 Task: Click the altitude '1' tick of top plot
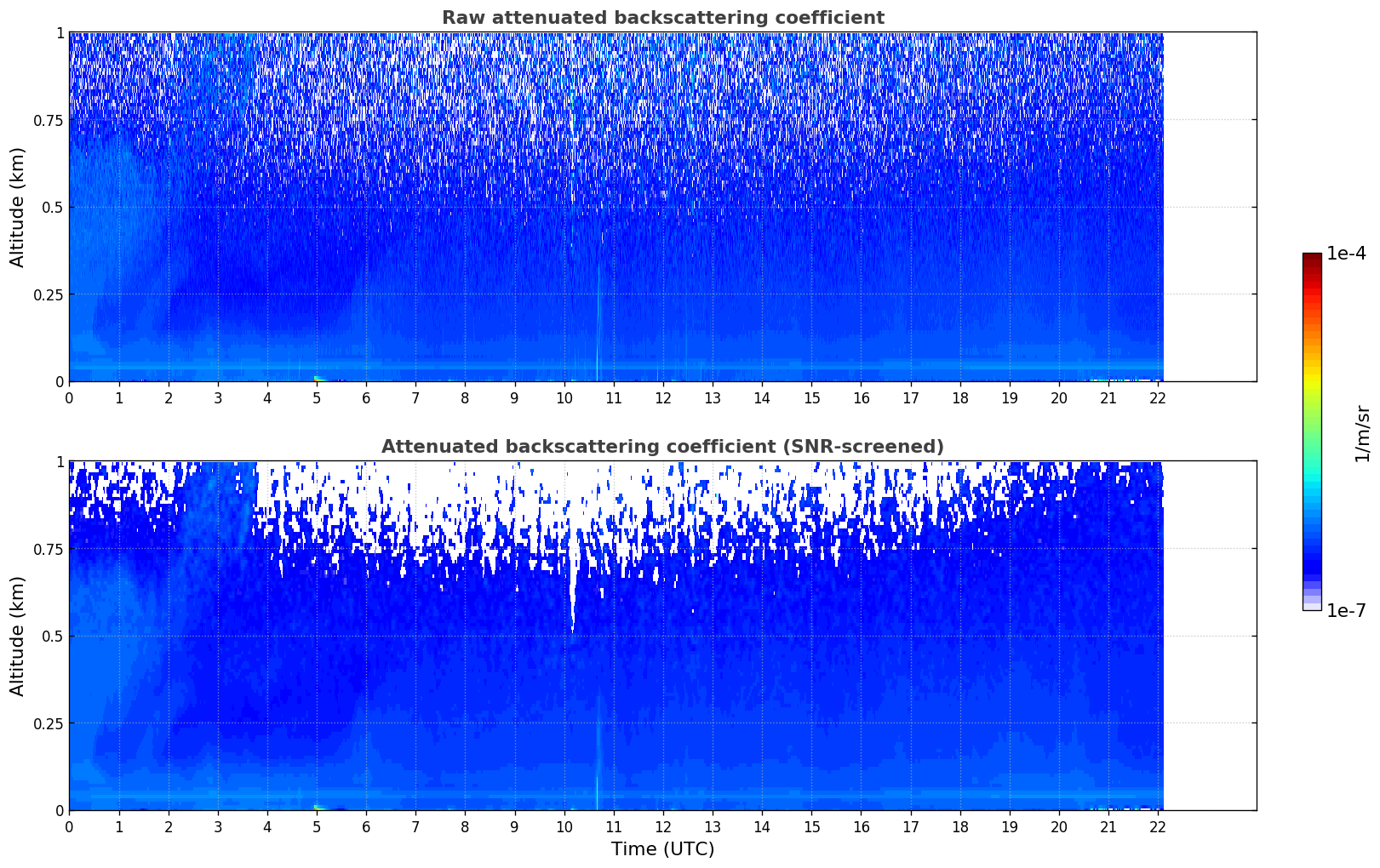[x=60, y=32]
